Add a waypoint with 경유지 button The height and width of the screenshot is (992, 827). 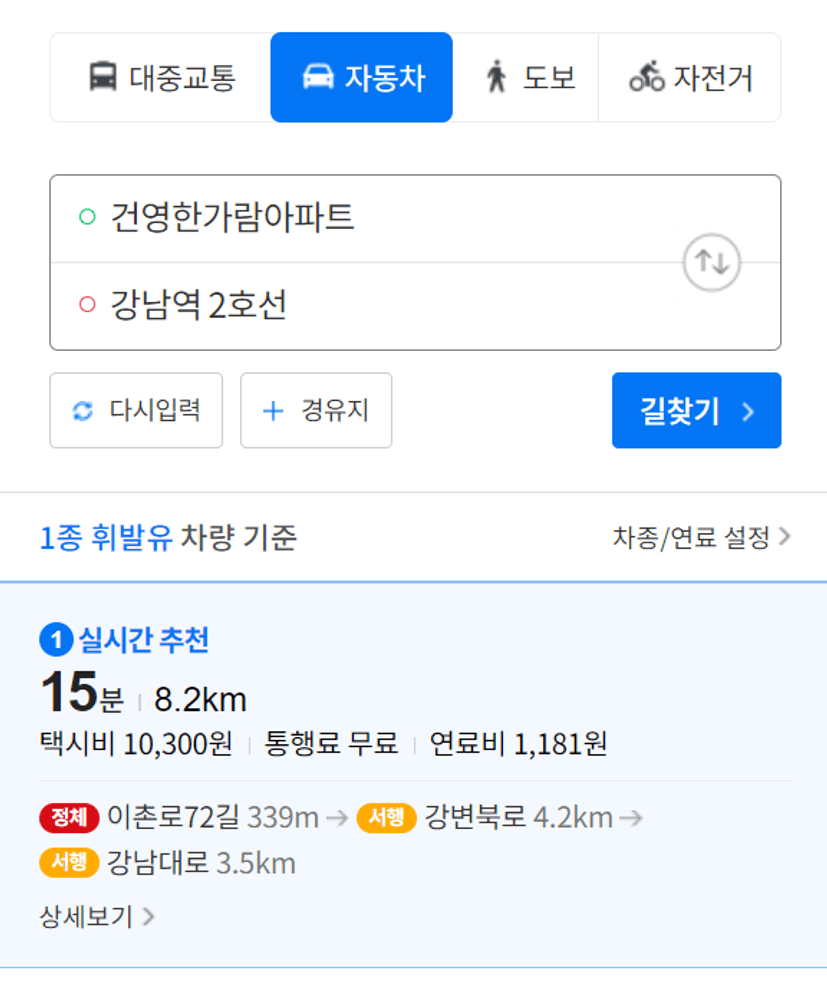pyautogui.click(x=316, y=410)
